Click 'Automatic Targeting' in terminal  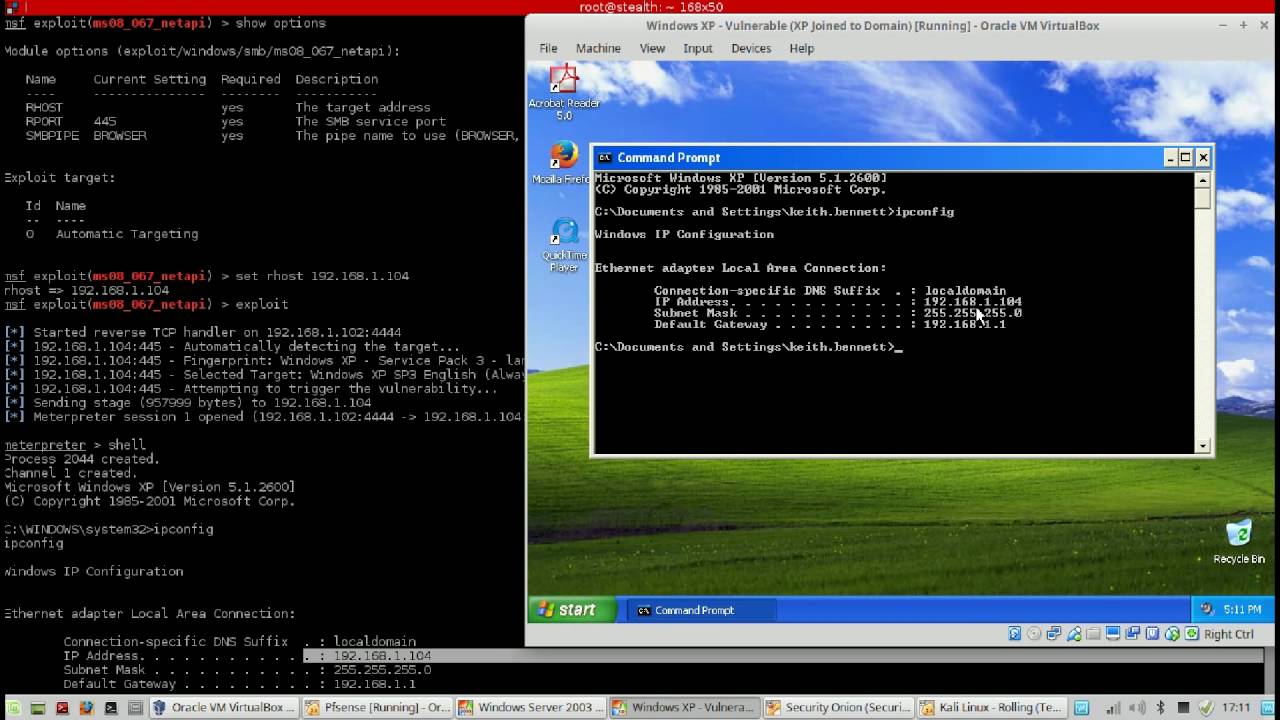tap(127, 234)
